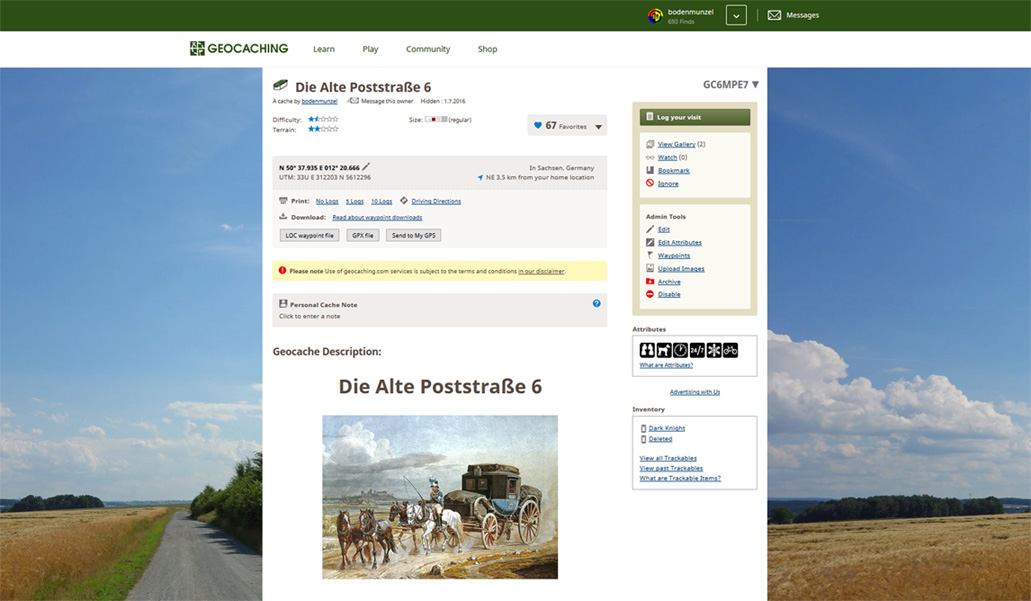The height and width of the screenshot is (601, 1031).
Task: Click the bodenmunzel profile avatar
Action: point(655,15)
